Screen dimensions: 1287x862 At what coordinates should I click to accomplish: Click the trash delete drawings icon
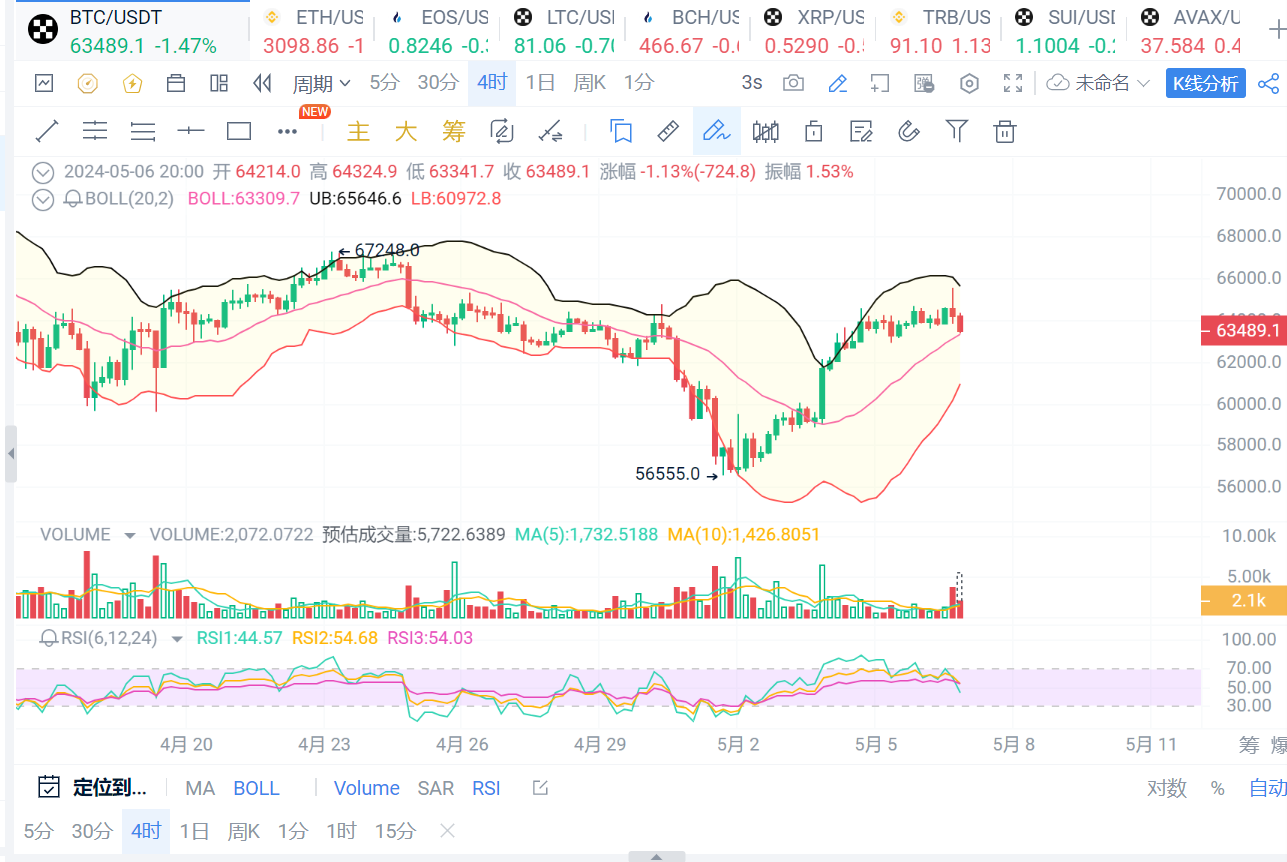click(1005, 131)
